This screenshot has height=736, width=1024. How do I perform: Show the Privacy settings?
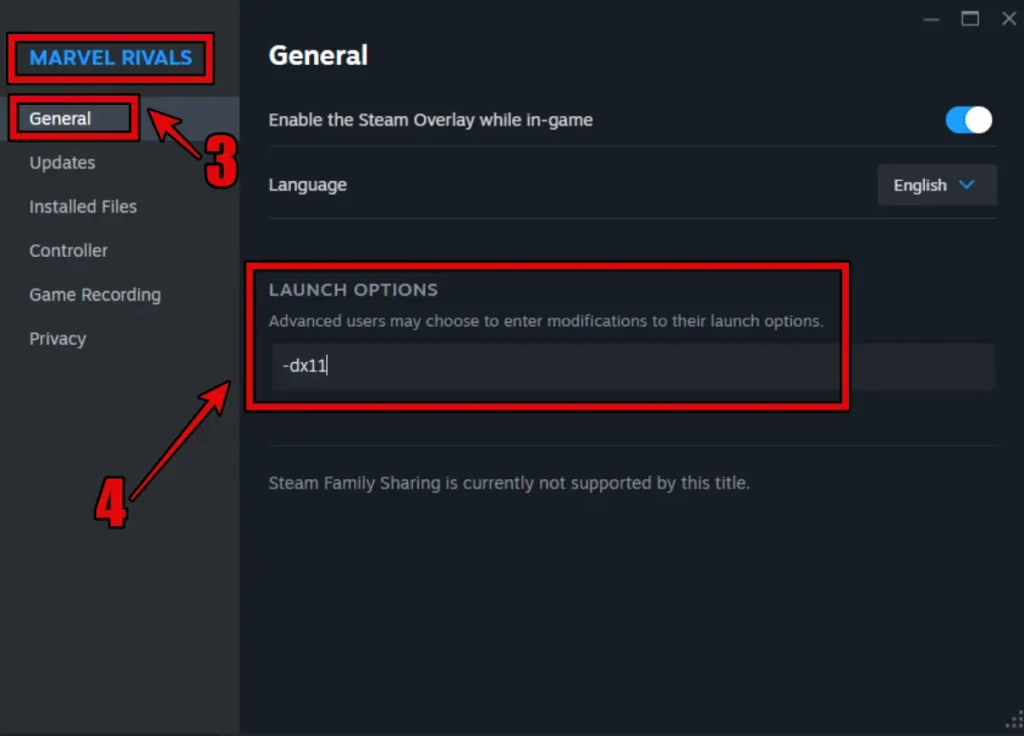[57, 339]
